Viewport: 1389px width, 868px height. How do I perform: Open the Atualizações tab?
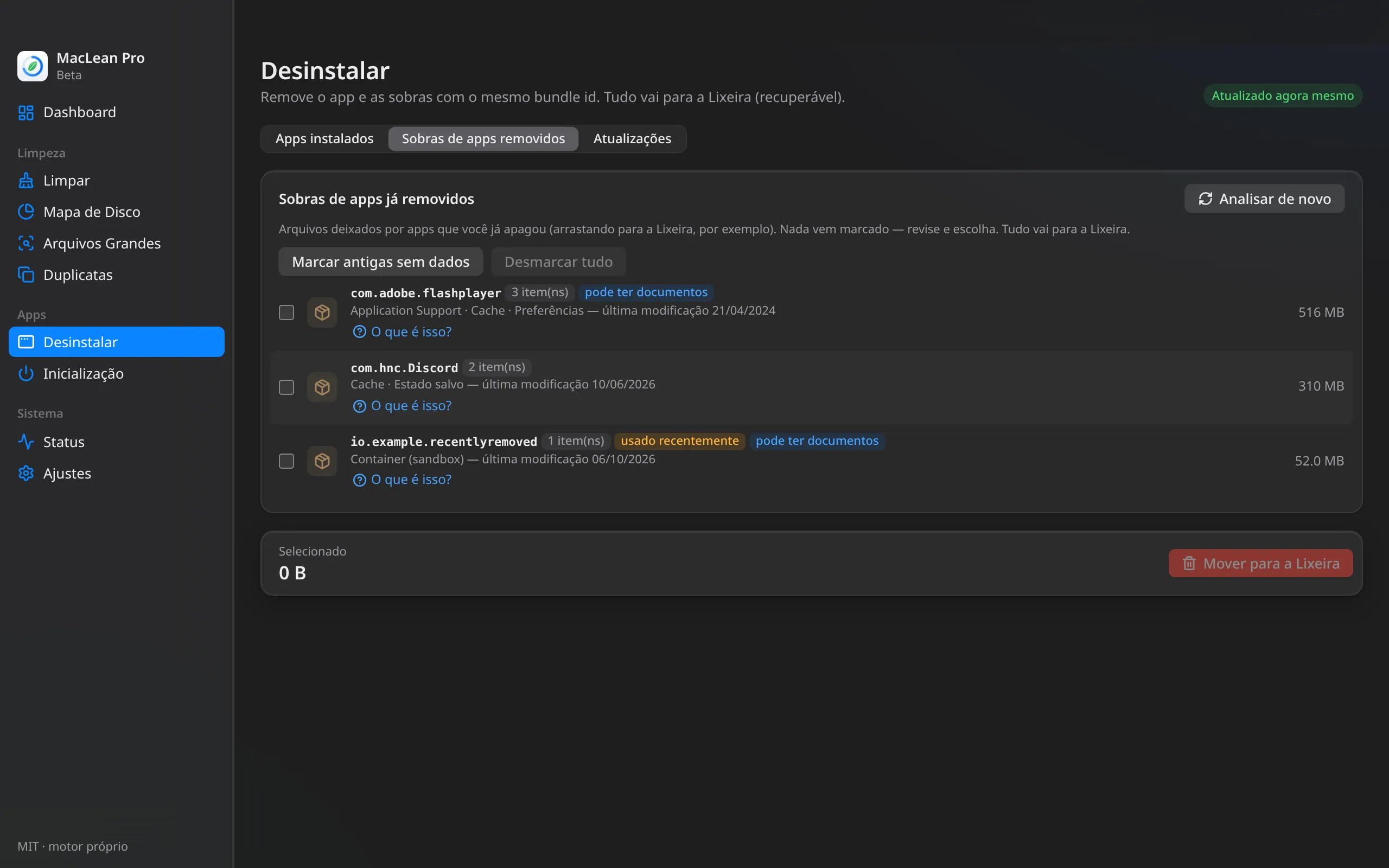pyautogui.click(x=632, y=139)
